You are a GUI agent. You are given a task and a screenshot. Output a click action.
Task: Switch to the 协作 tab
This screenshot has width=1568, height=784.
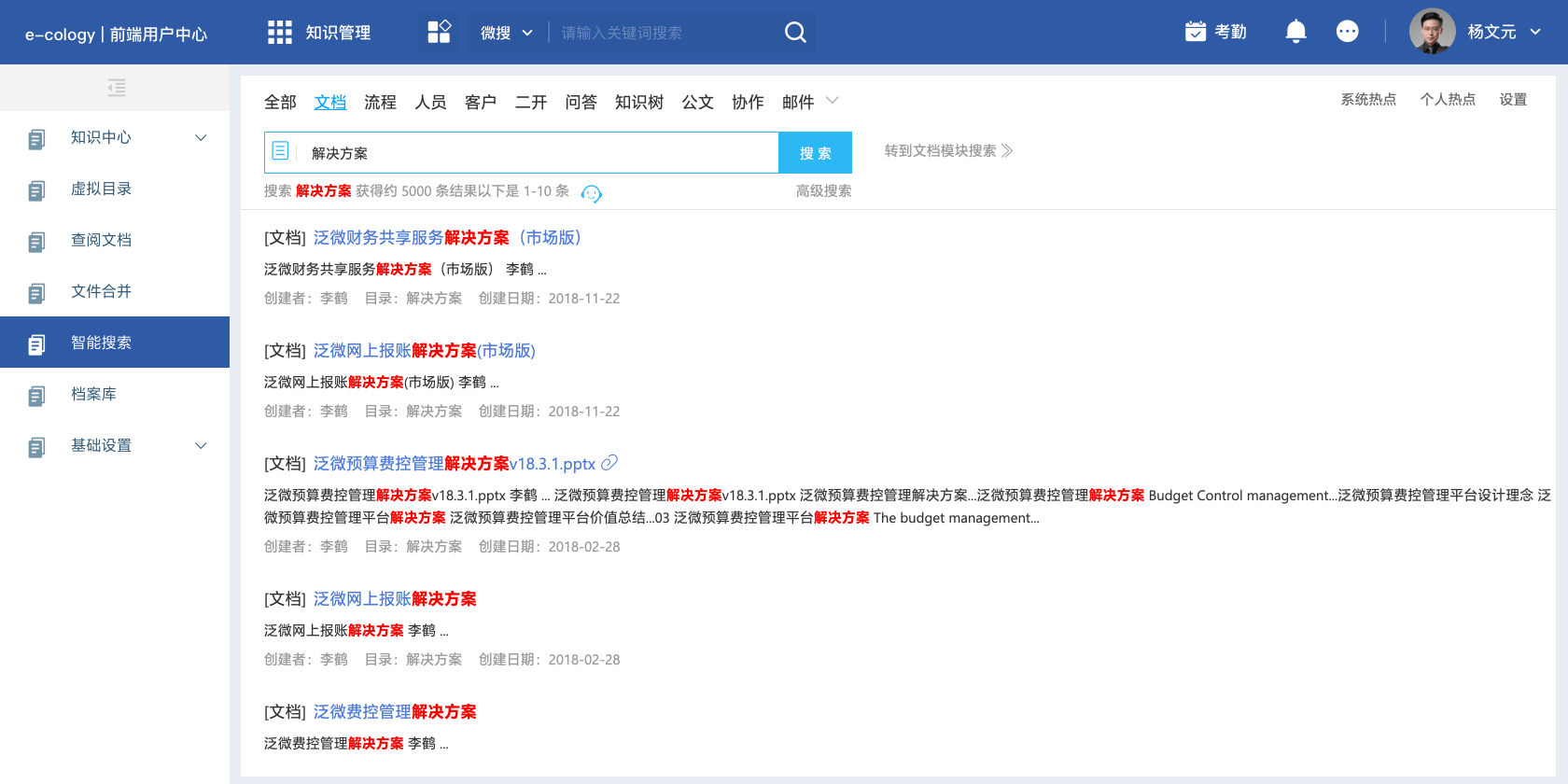[x=748, y=102]
